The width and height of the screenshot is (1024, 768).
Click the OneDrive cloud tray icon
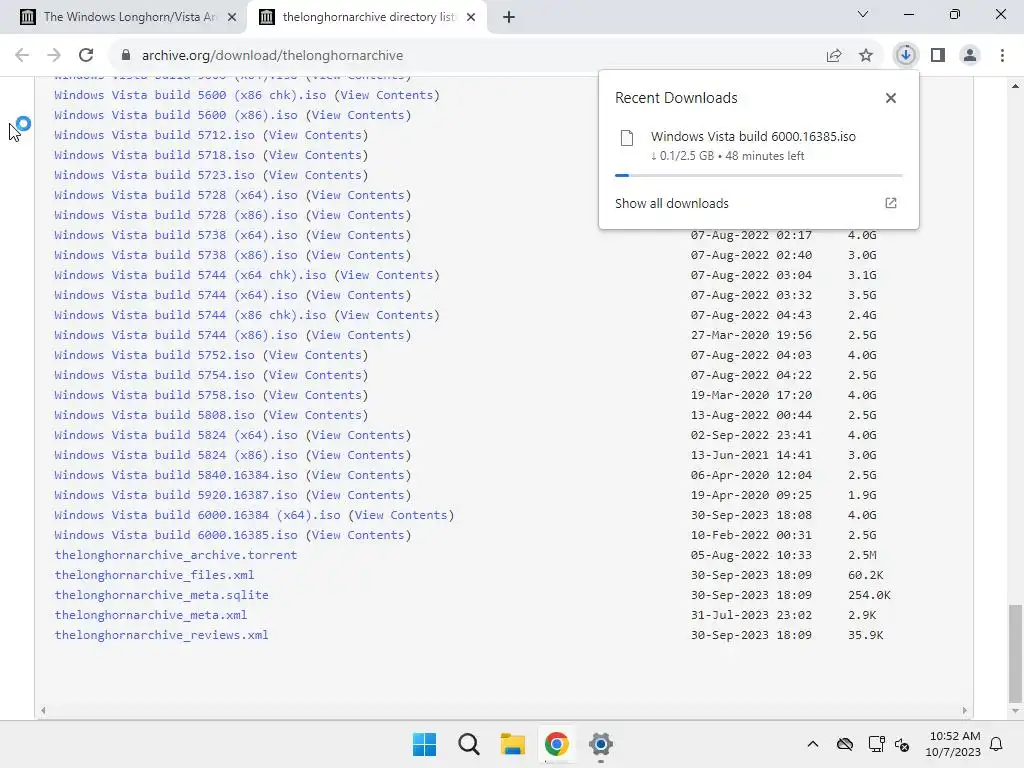tap(845, 744)
